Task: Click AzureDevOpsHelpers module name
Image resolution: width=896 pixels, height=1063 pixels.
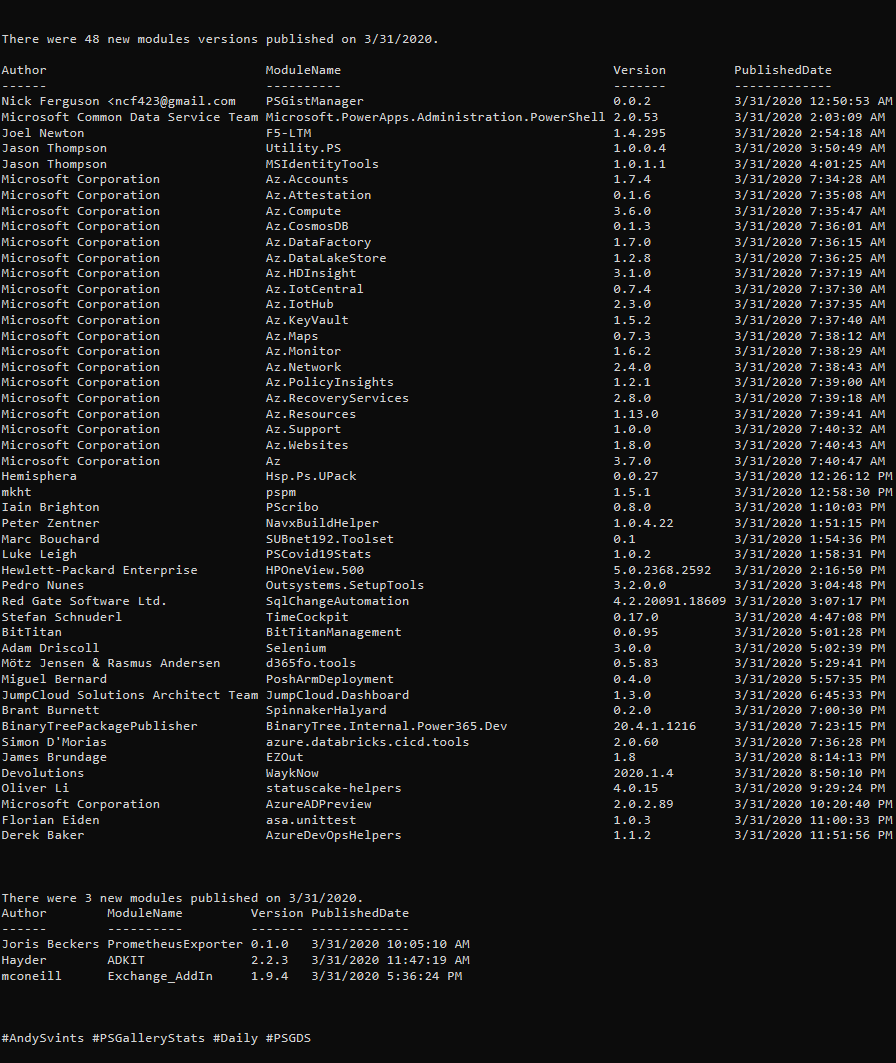Action: pyautogui.click(x=333, y=835)
